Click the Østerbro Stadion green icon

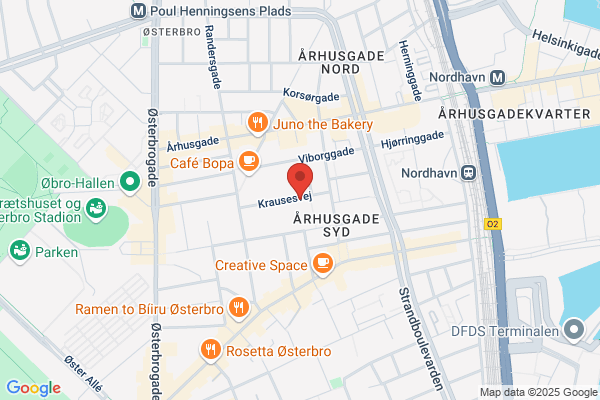coord(96,209)
